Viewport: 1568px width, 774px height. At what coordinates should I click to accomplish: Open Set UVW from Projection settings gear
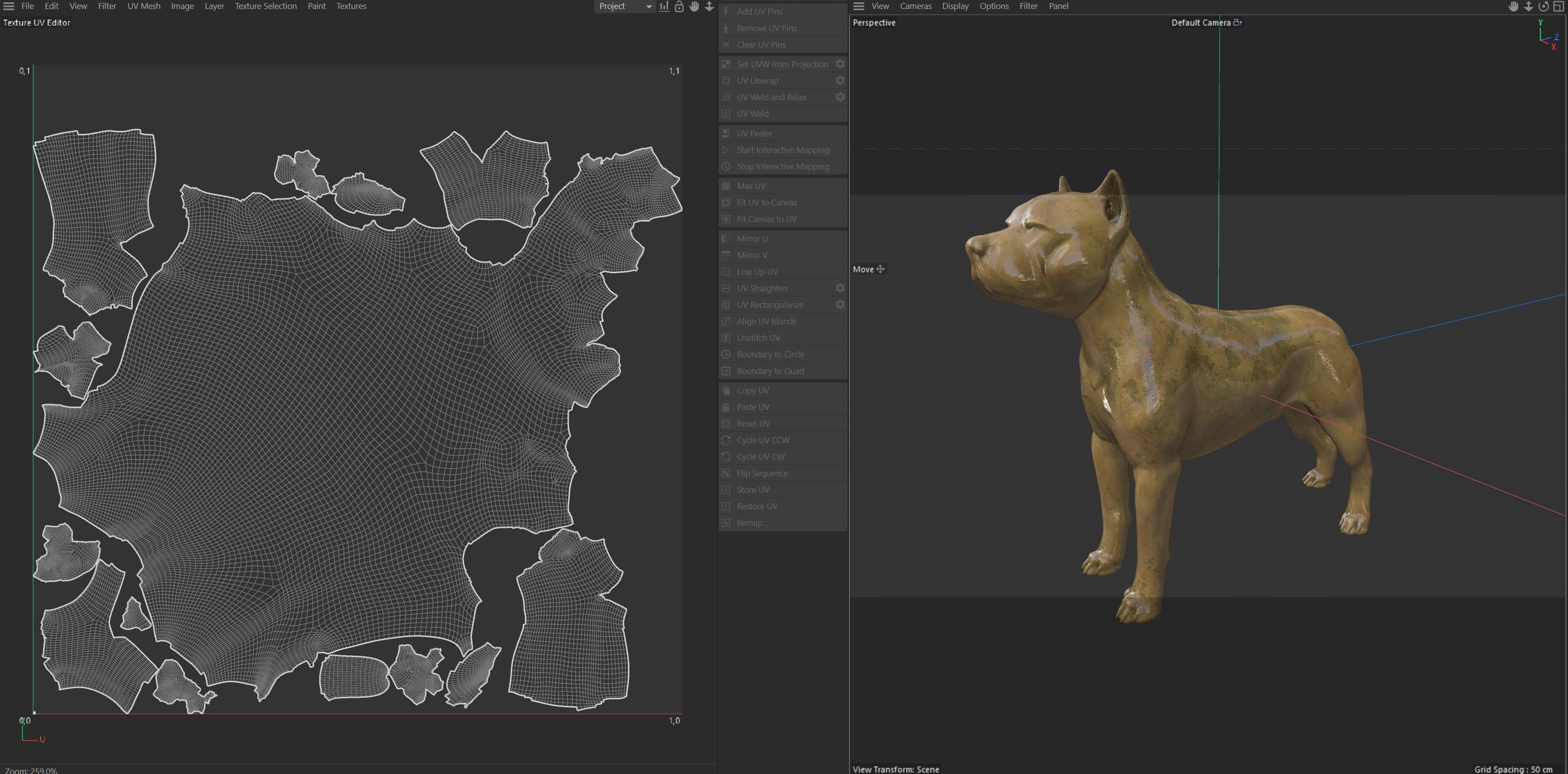coord(840,64)
